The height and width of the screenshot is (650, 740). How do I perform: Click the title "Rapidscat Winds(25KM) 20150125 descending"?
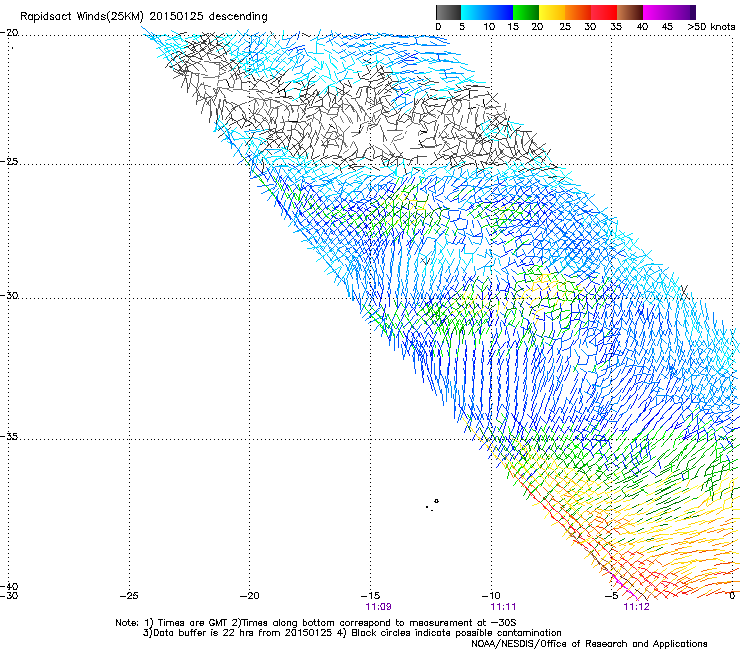click(143, 17)
